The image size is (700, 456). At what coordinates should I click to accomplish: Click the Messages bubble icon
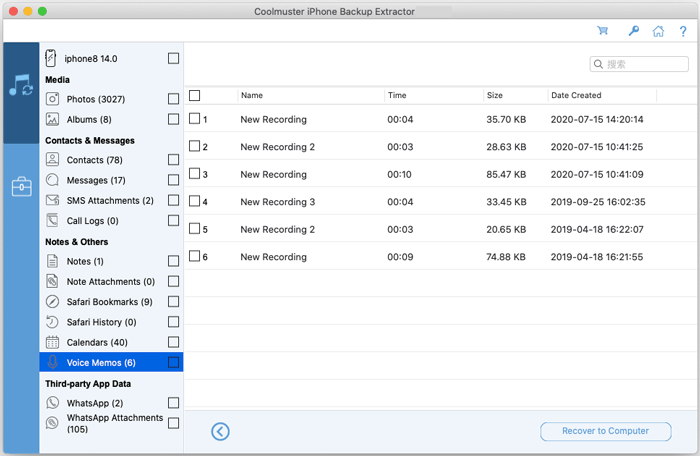[52, 180]
